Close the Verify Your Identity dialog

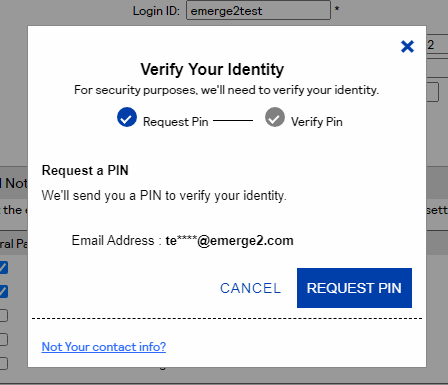pyautogui.click(x=407, y=47)
